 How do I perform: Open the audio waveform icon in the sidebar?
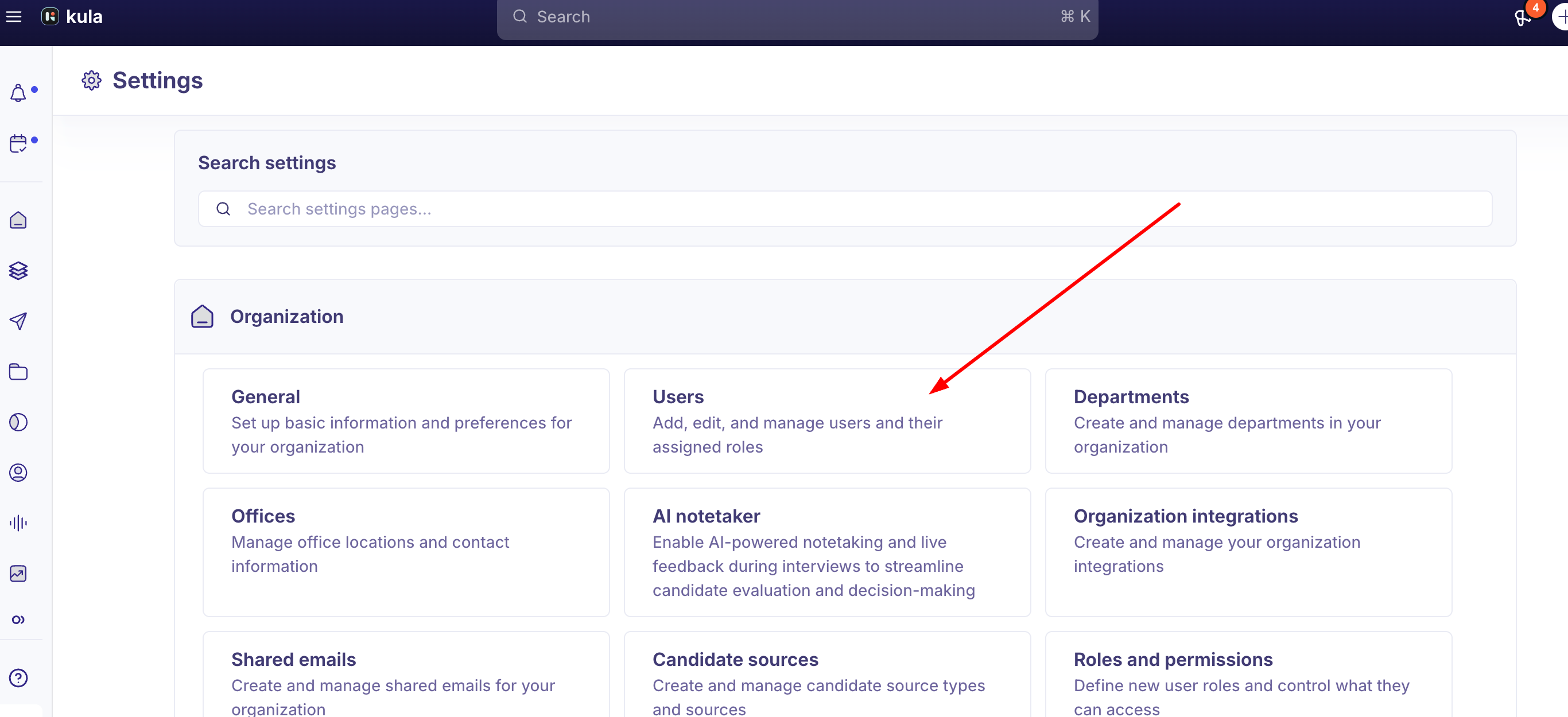click(x=18, y=523)
